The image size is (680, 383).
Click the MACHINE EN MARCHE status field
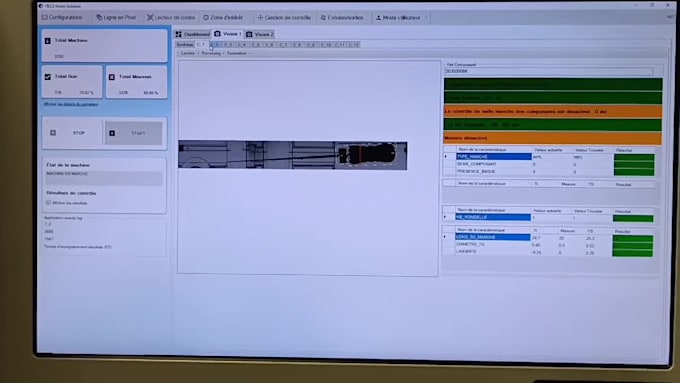[104, 177]
